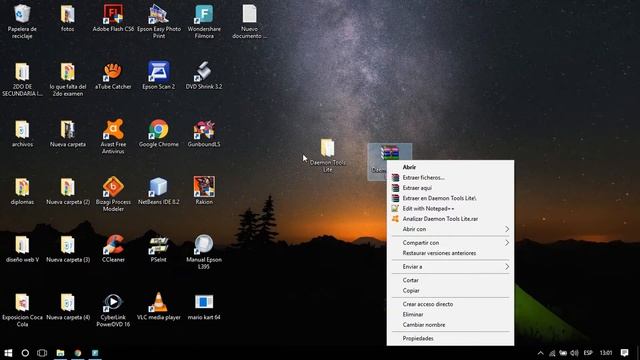Select Bizagi Process Modeler shortcut
Image resolution: width=640 pixels, height=360 pixels.
113,194
